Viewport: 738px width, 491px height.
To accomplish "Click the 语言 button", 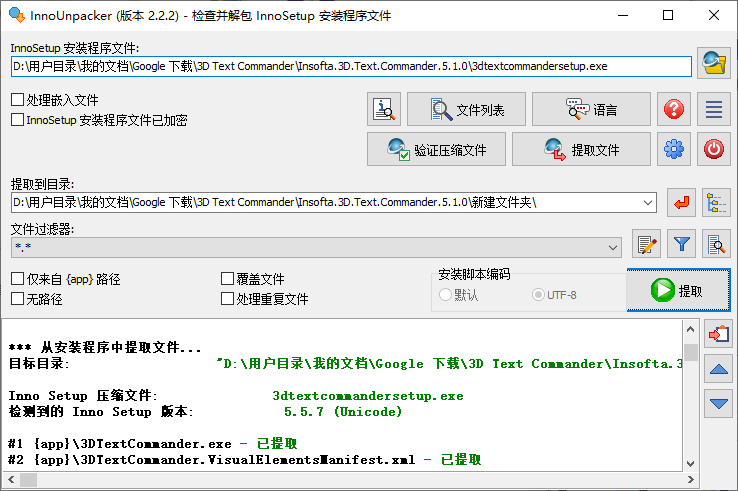I will [x=591, y=109].
